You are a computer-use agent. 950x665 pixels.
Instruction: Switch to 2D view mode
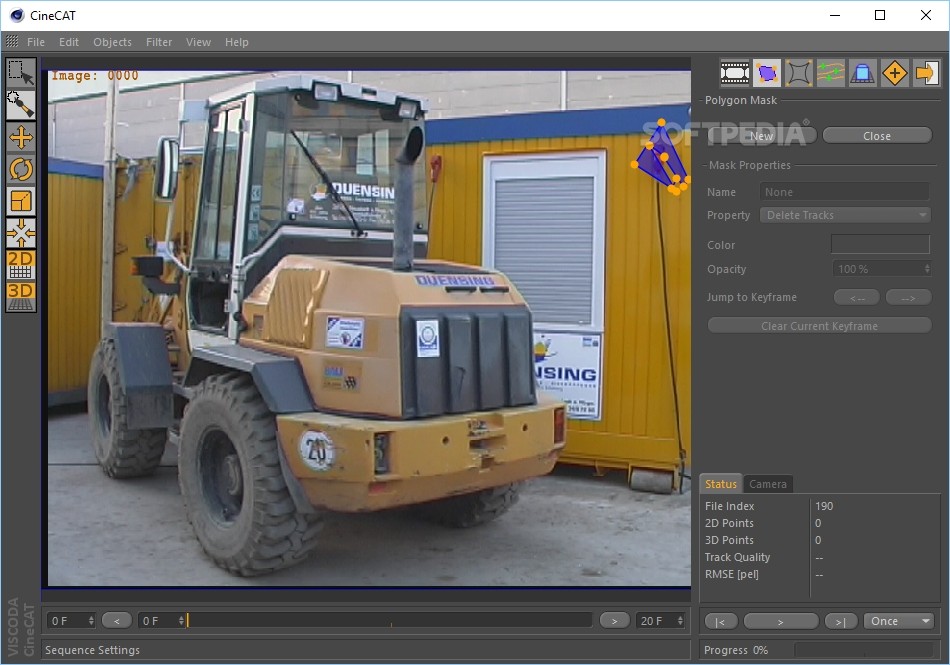[x=21, y=265]
